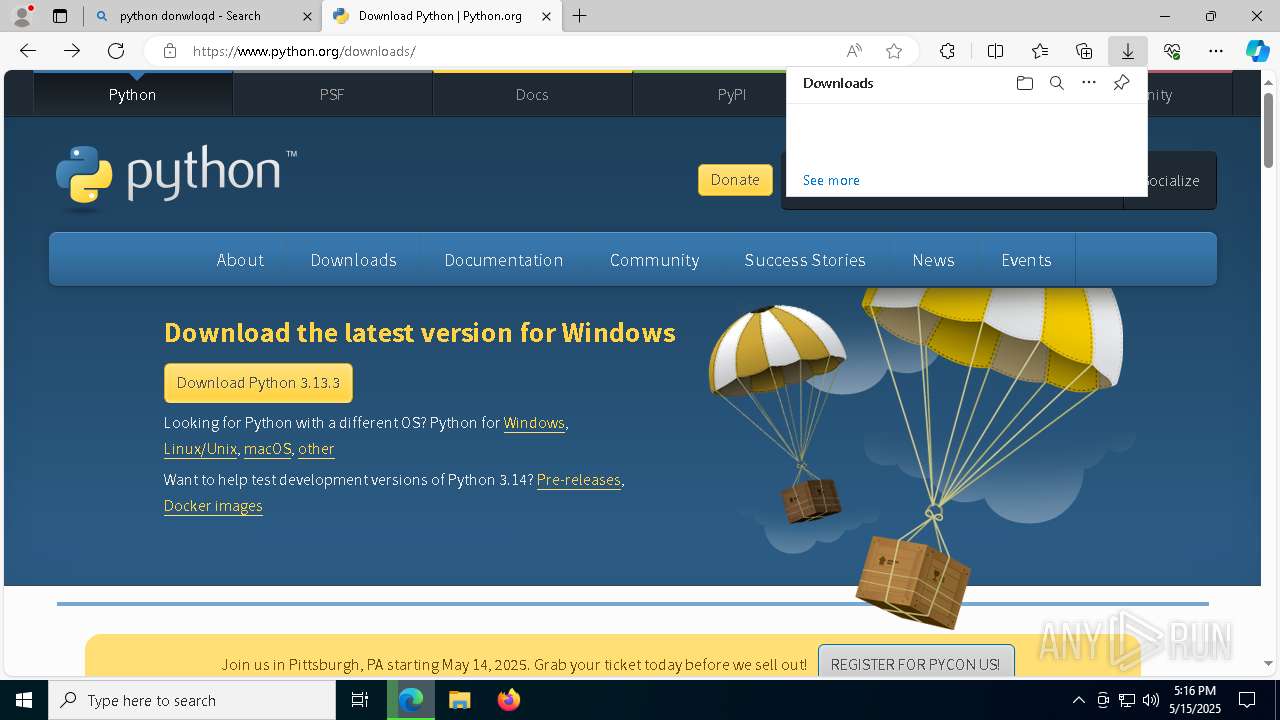Refresh the python.org page
The width and height of the screenshot is (1280, 720).
[x=116, y=51]
